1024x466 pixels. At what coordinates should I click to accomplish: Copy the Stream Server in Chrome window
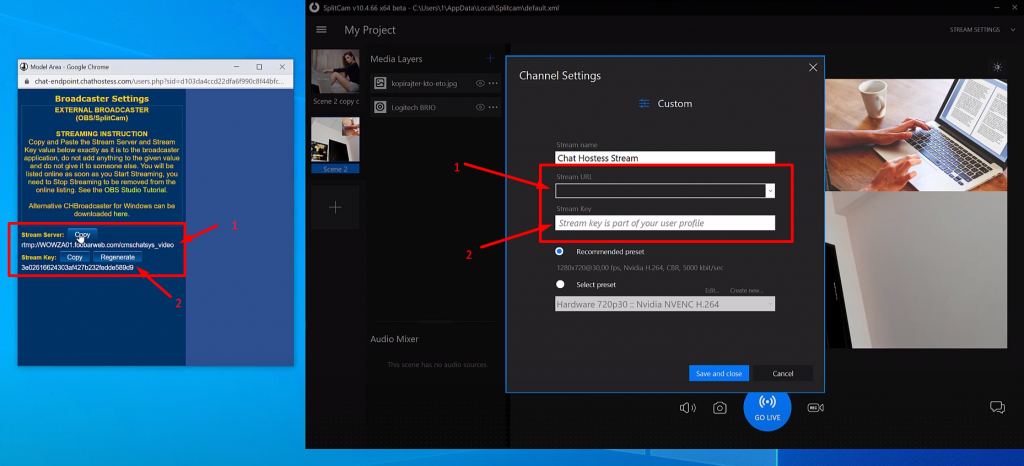click(x=82, y=234)
